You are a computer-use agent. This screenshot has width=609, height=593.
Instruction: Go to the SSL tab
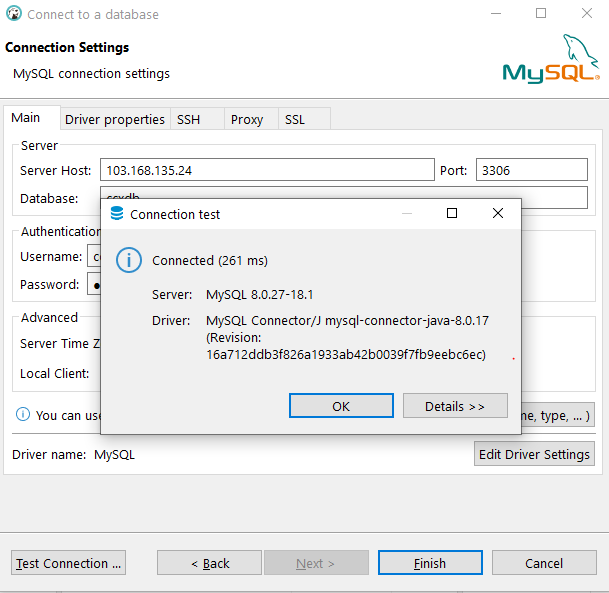[295, 119]
